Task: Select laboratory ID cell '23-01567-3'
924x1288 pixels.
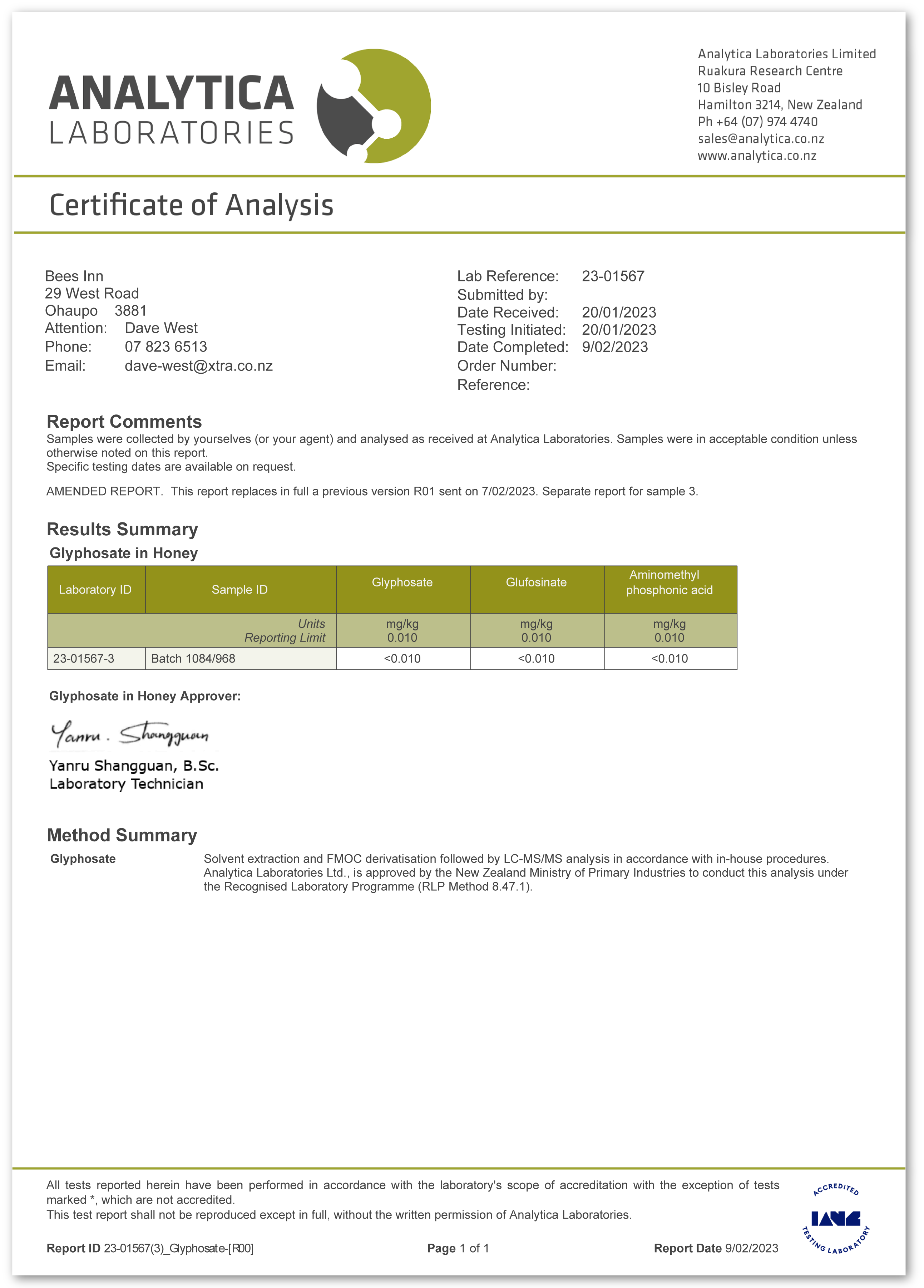Action: [x=97, y=659]
